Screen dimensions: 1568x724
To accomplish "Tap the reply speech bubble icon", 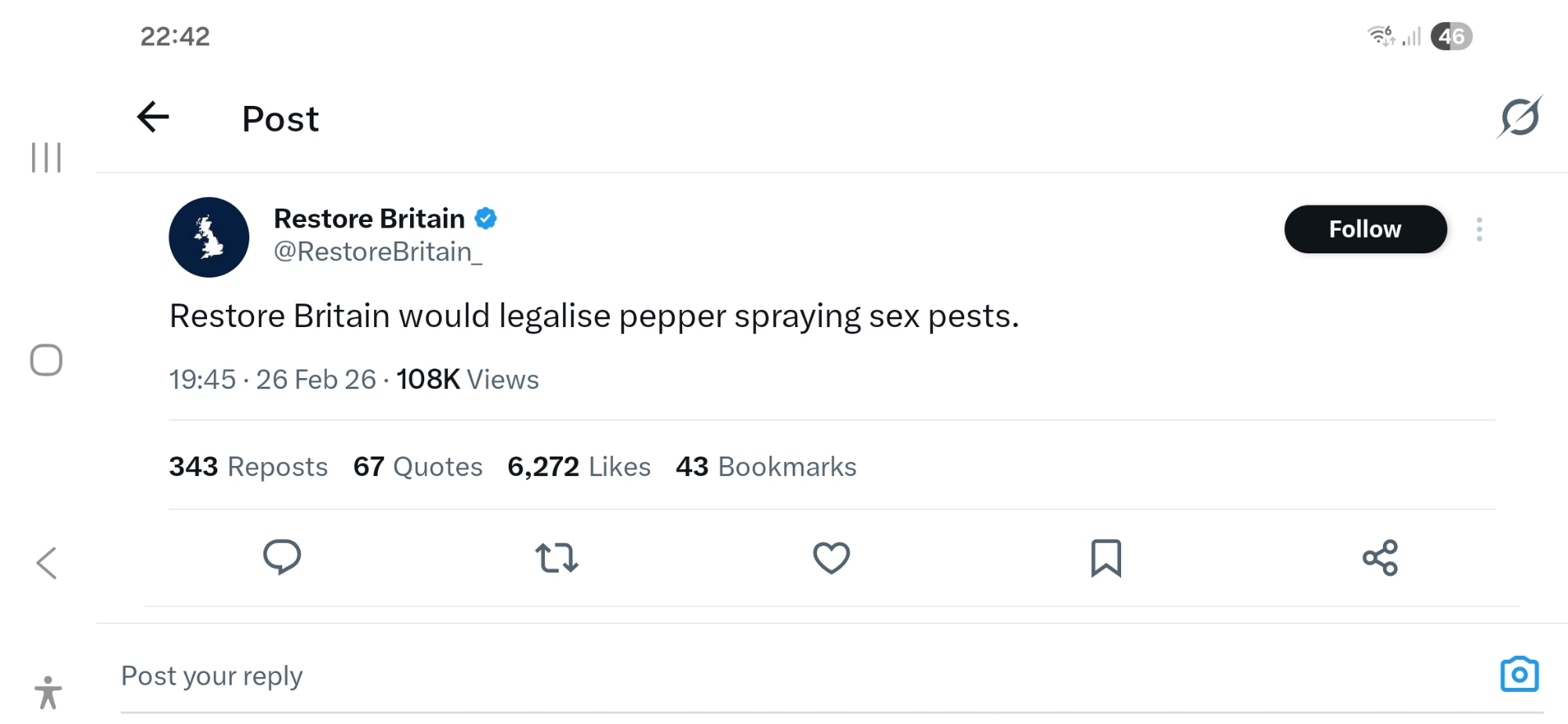I will 282,558.
